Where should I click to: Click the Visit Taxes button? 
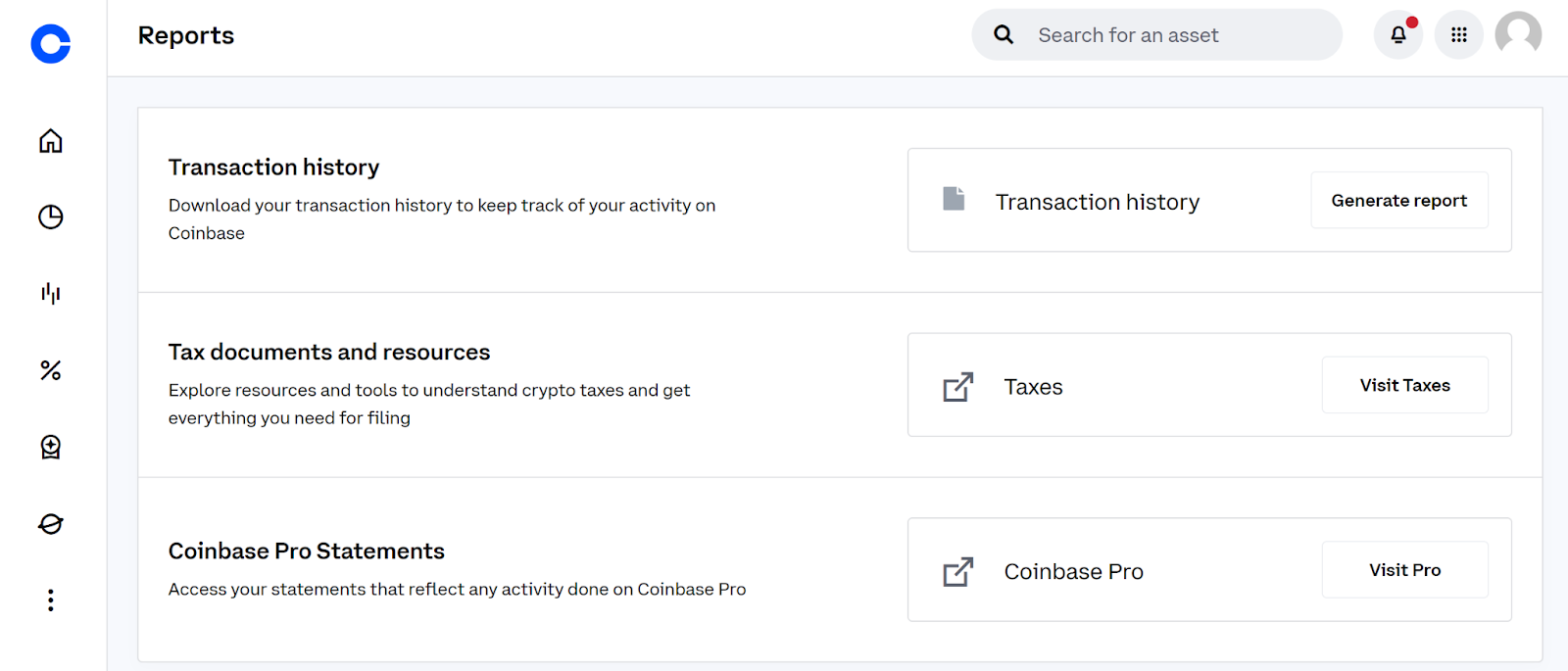(x=1405, y=385)
